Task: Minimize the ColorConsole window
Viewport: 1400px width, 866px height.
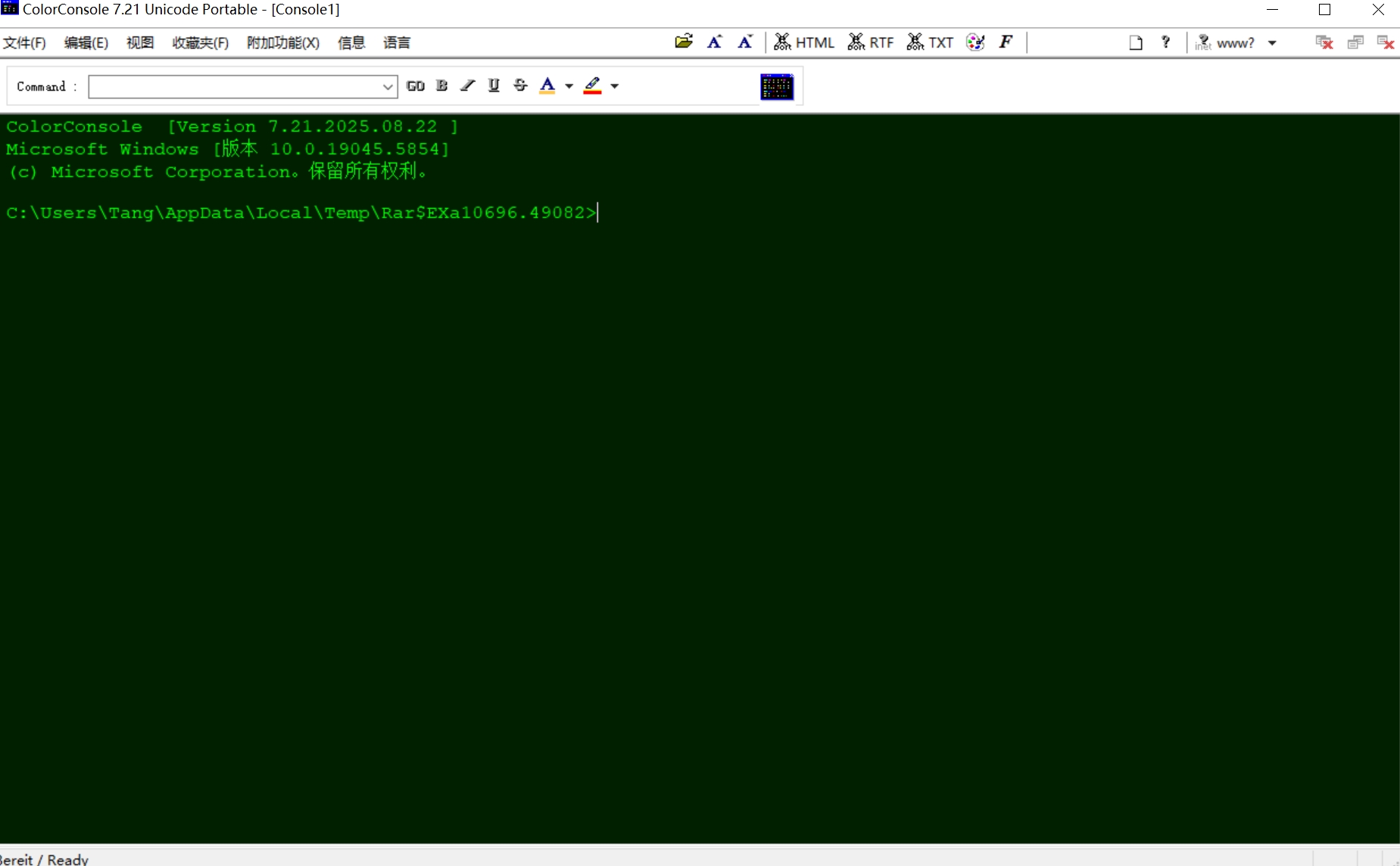Action: tap(1273, 10)
